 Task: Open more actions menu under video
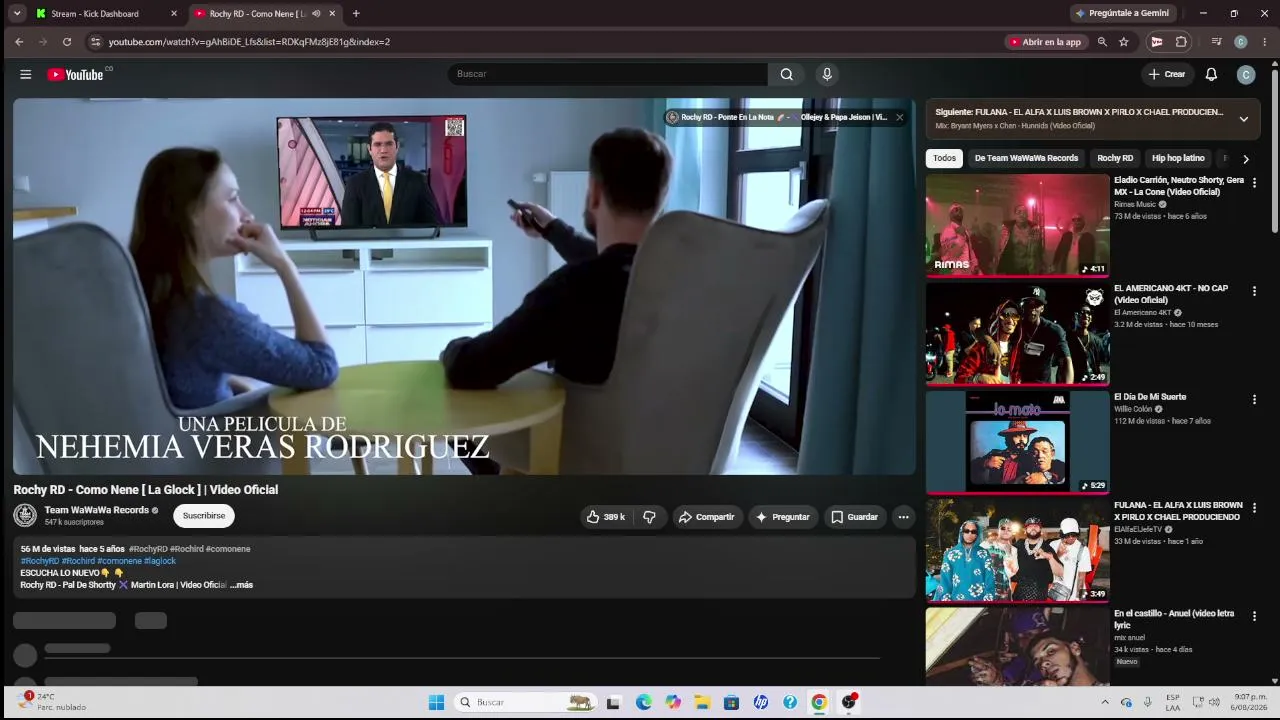tap(903, 517)
